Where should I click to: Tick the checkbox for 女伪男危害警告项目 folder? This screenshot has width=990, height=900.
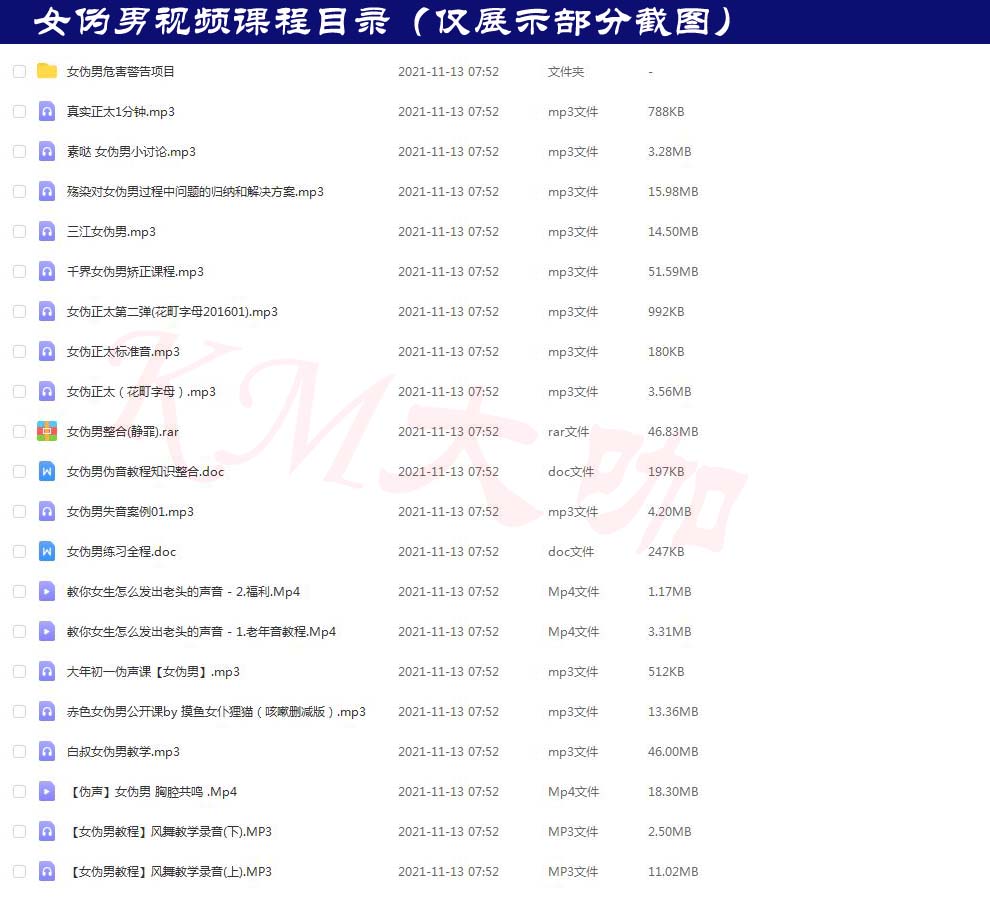tap(19, 71)
